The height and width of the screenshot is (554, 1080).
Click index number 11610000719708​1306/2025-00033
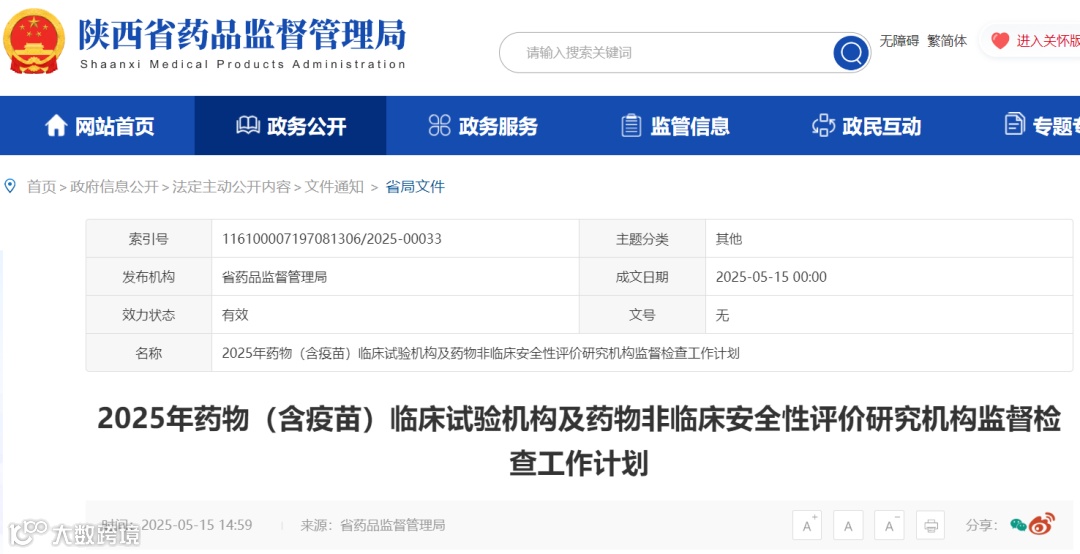(x=331, y=239)
